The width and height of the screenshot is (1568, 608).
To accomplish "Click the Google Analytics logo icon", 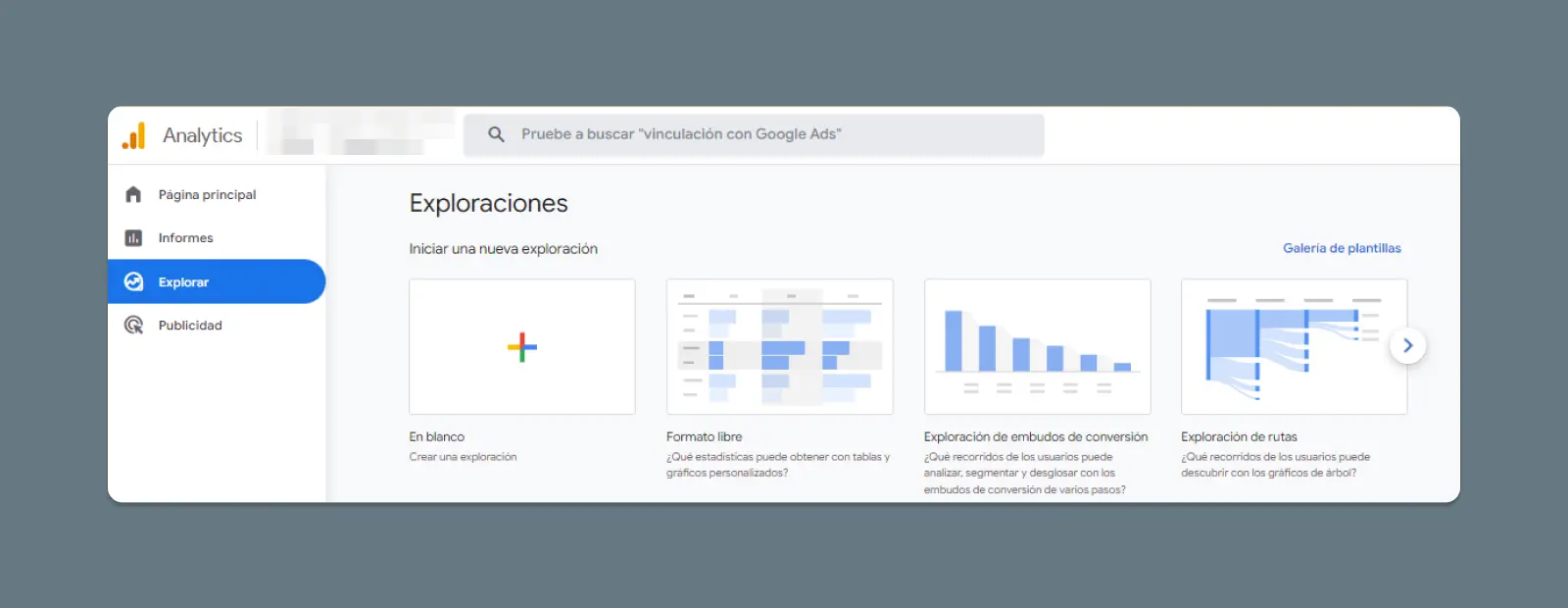I will point(134,135).
